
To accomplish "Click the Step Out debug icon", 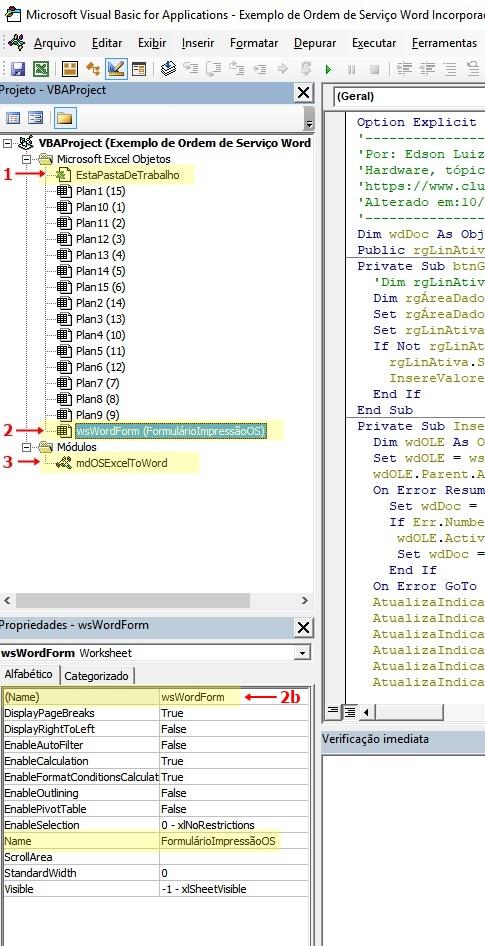I will pos(236,69).
